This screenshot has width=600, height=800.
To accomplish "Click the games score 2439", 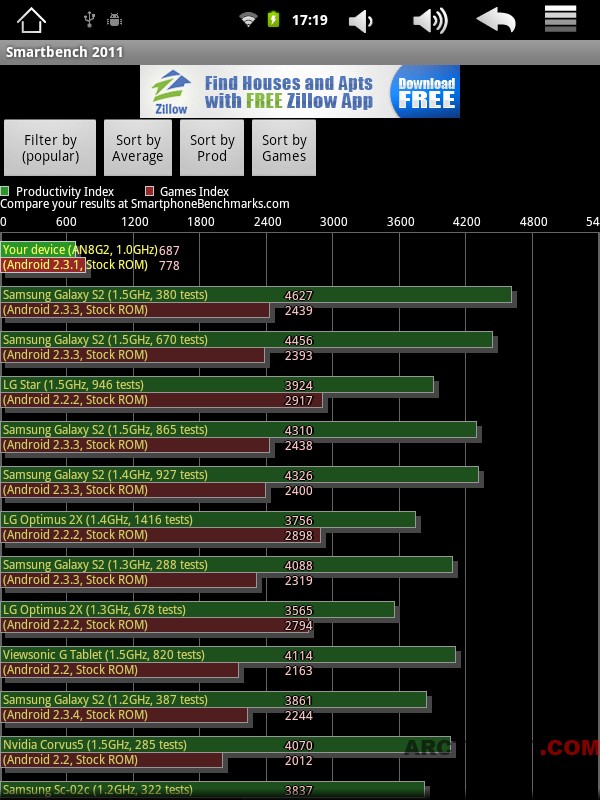I will (298, 311).
